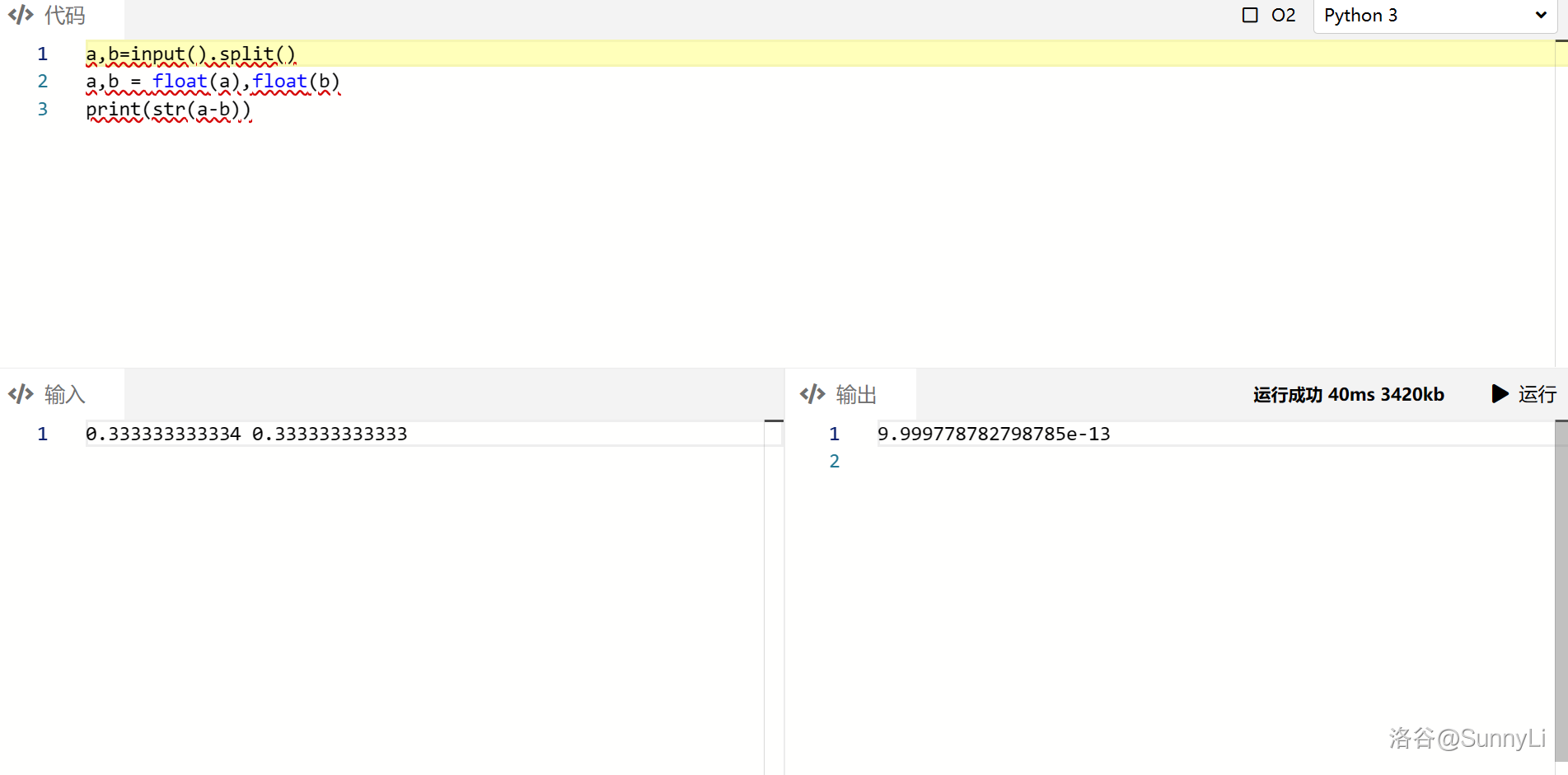The height and width of the screenshot is (775, 1568).
Task: Click line number 3 in code editor
Action: pyautogui.click(x=43, y=110)
